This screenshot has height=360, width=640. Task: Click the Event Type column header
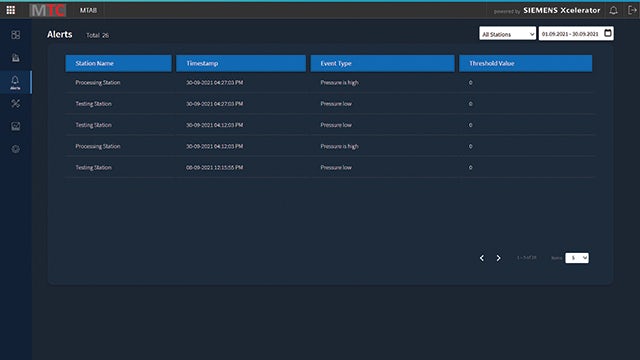coord(382,63)
